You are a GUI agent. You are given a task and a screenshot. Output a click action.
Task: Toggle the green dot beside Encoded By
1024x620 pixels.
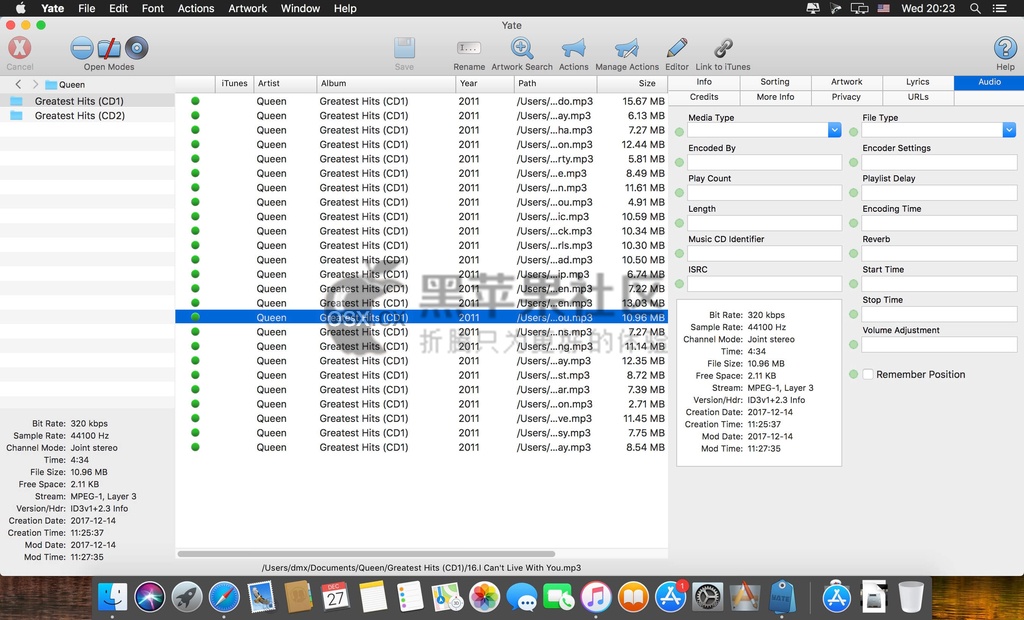click(x=679, y=162)
